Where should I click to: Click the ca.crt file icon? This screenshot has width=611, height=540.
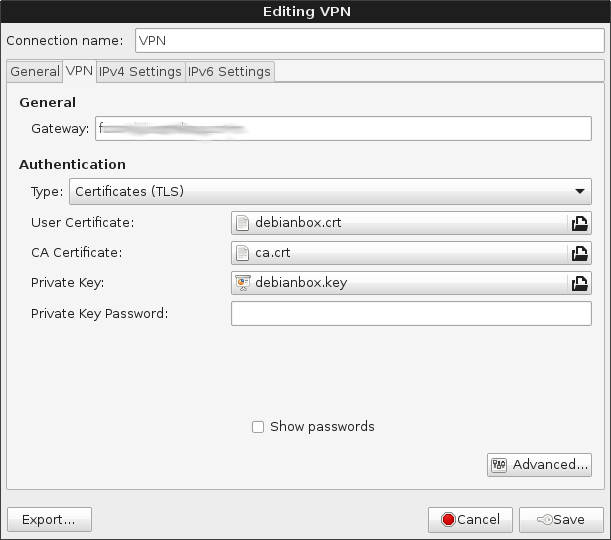242,253
